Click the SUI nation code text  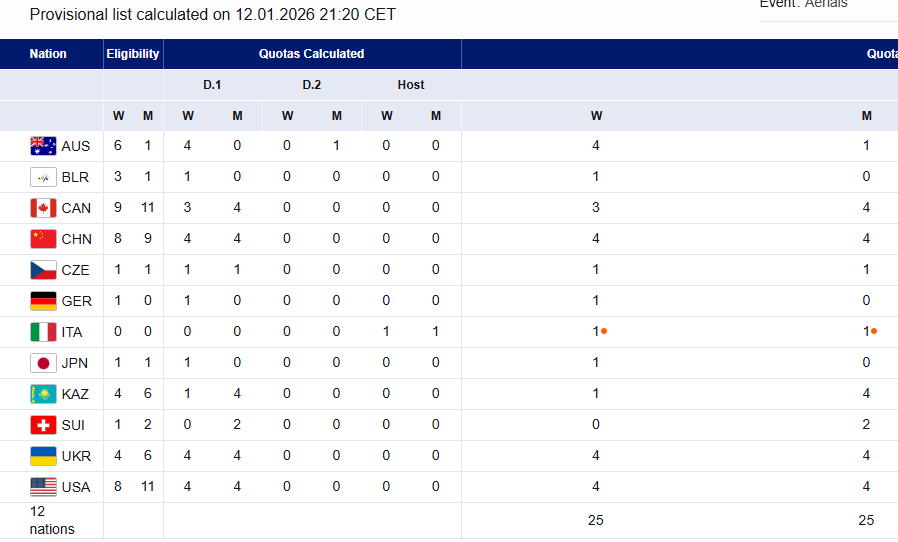73,426
